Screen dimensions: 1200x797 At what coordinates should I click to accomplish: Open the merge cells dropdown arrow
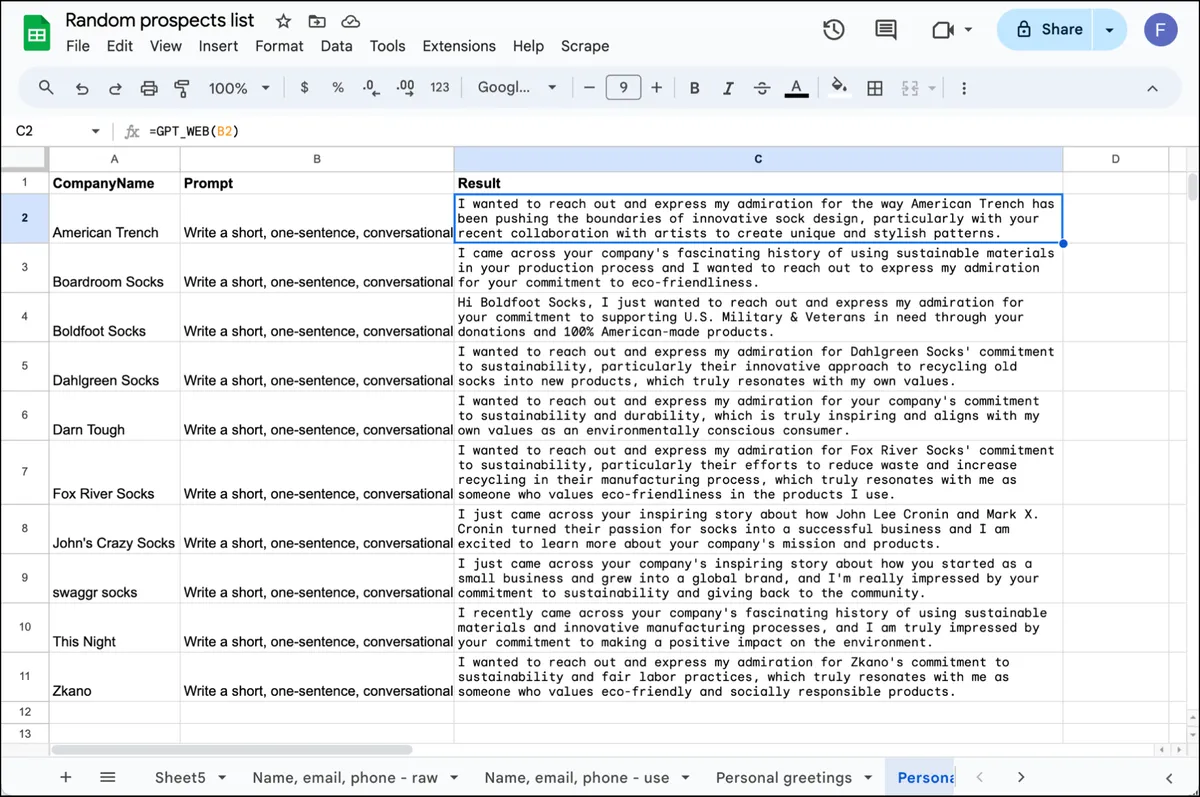click(x=932, y=88)
